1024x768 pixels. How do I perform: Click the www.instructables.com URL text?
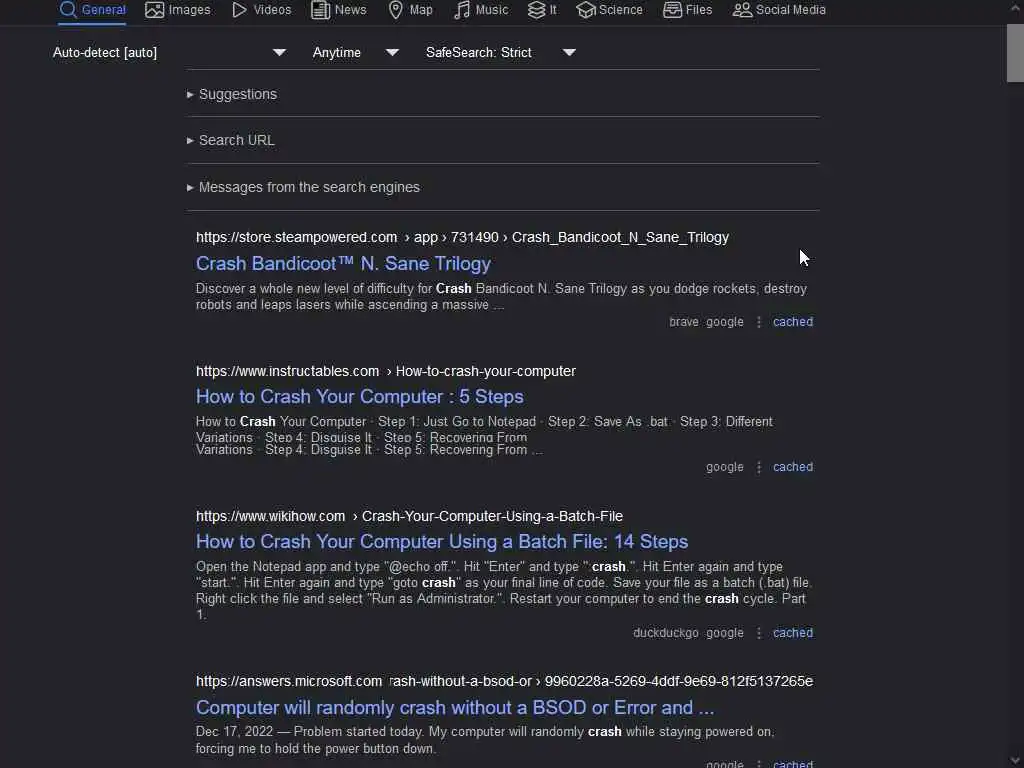click(x=287, y=371)
